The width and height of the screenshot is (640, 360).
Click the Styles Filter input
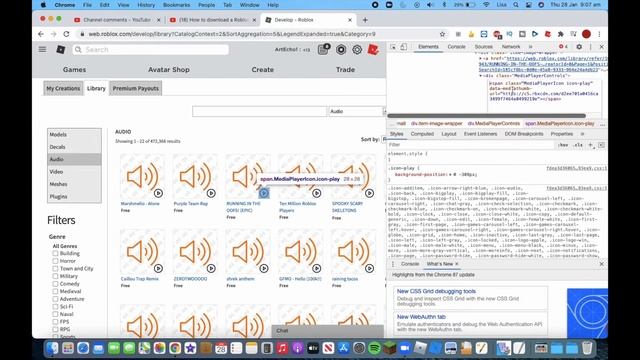point(471,145)
